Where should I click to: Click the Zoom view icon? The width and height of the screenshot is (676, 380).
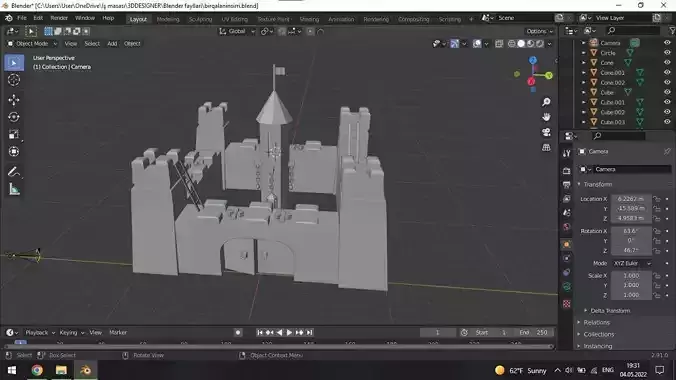546,102
